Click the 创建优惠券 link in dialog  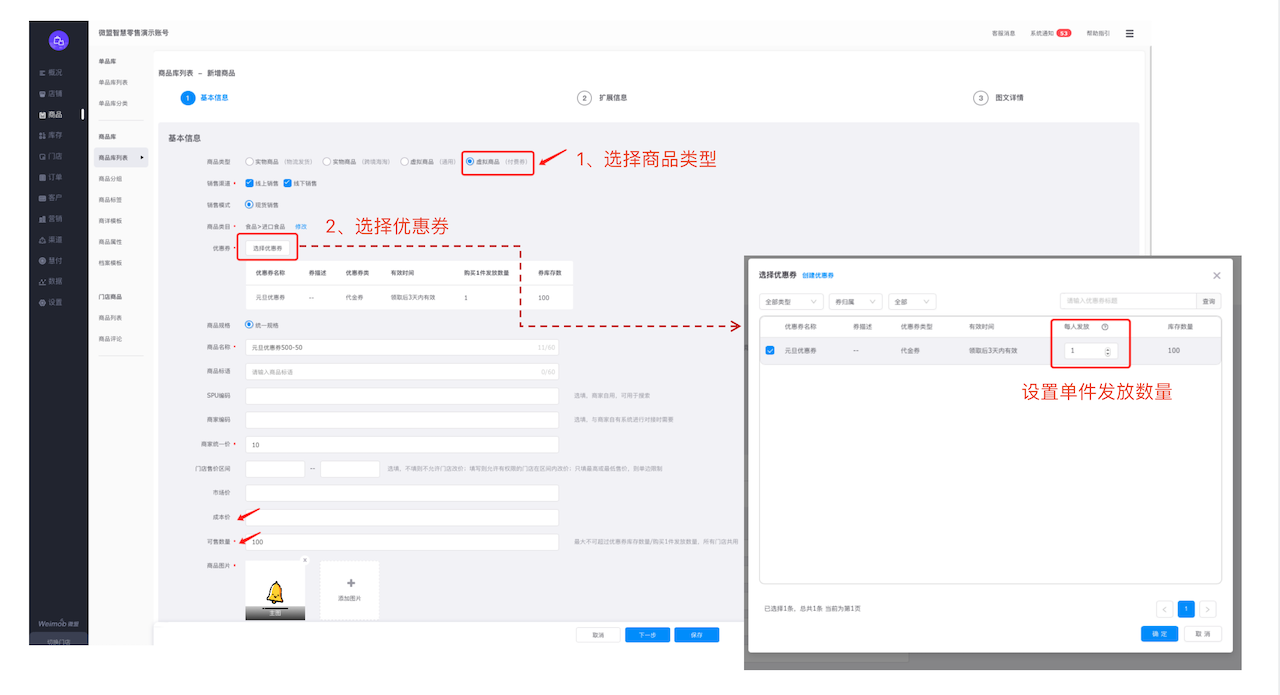tap(818, 275)
